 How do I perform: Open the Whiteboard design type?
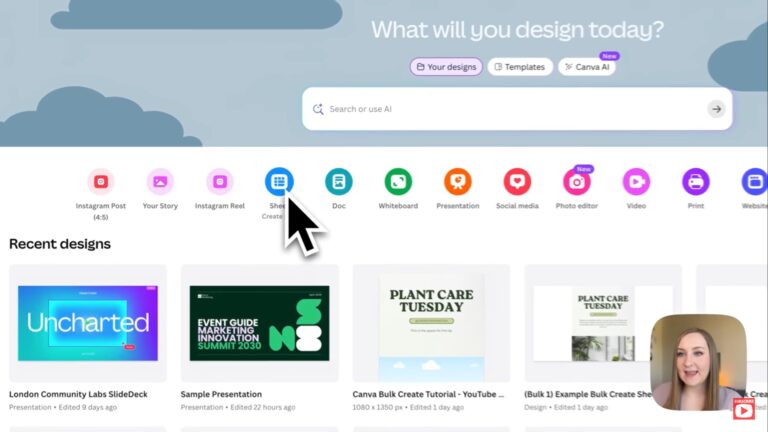click(398, 182)
